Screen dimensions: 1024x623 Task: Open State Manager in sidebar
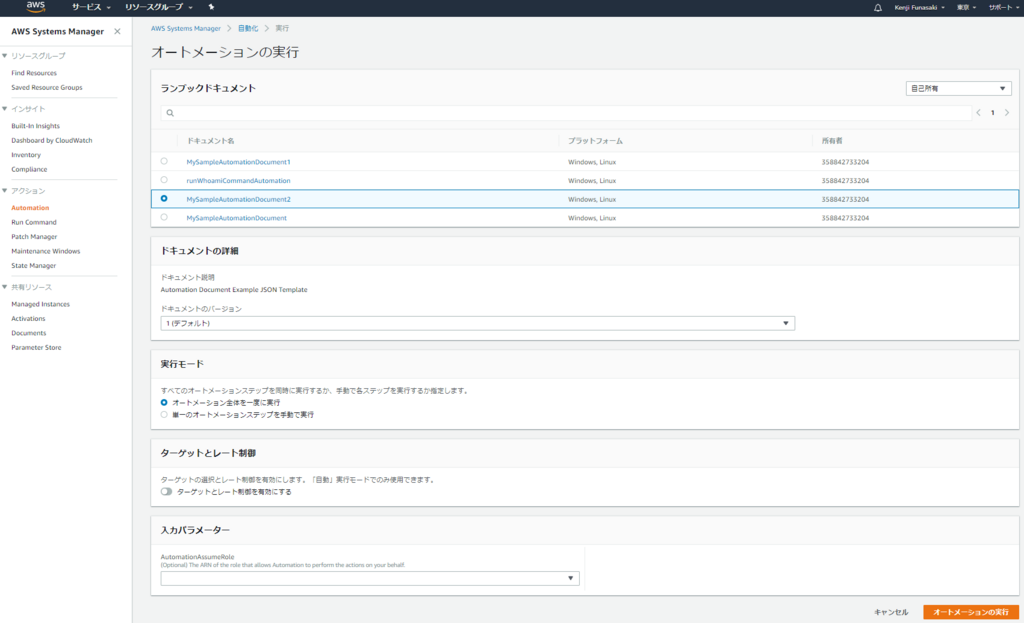[33, 265]
